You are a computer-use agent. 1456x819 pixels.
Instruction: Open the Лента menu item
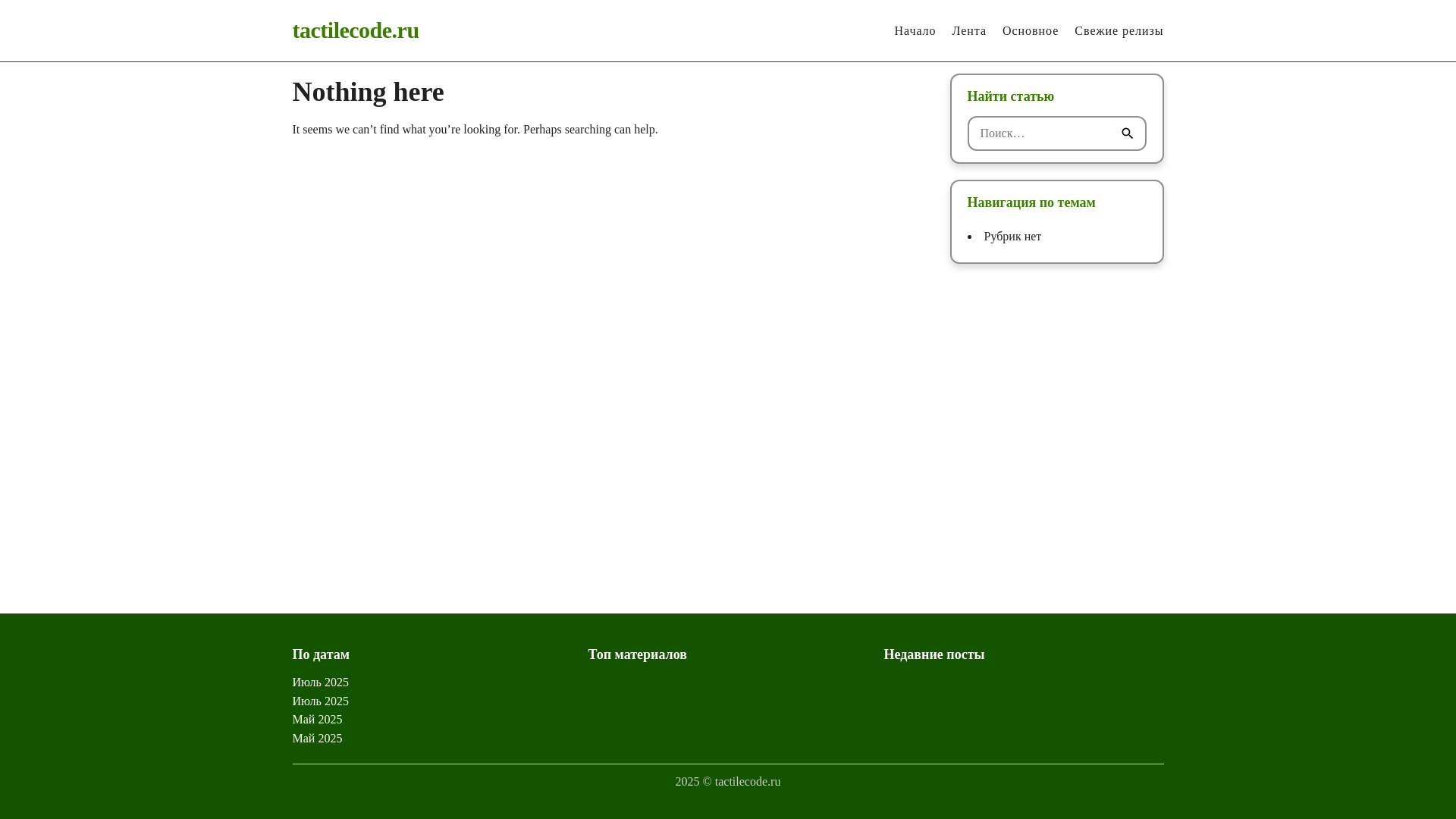pyautogui.click(x=969, y=31)
